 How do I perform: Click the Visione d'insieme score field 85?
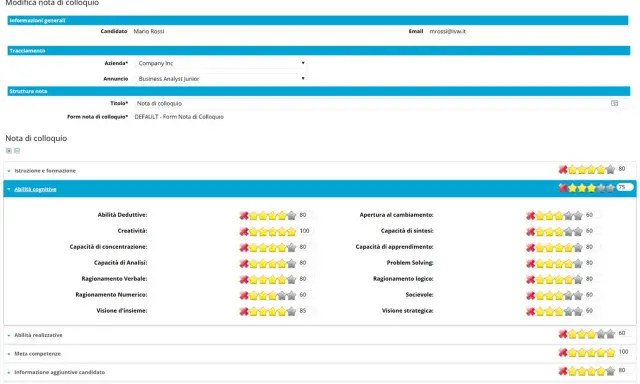[x=305, y=311]
